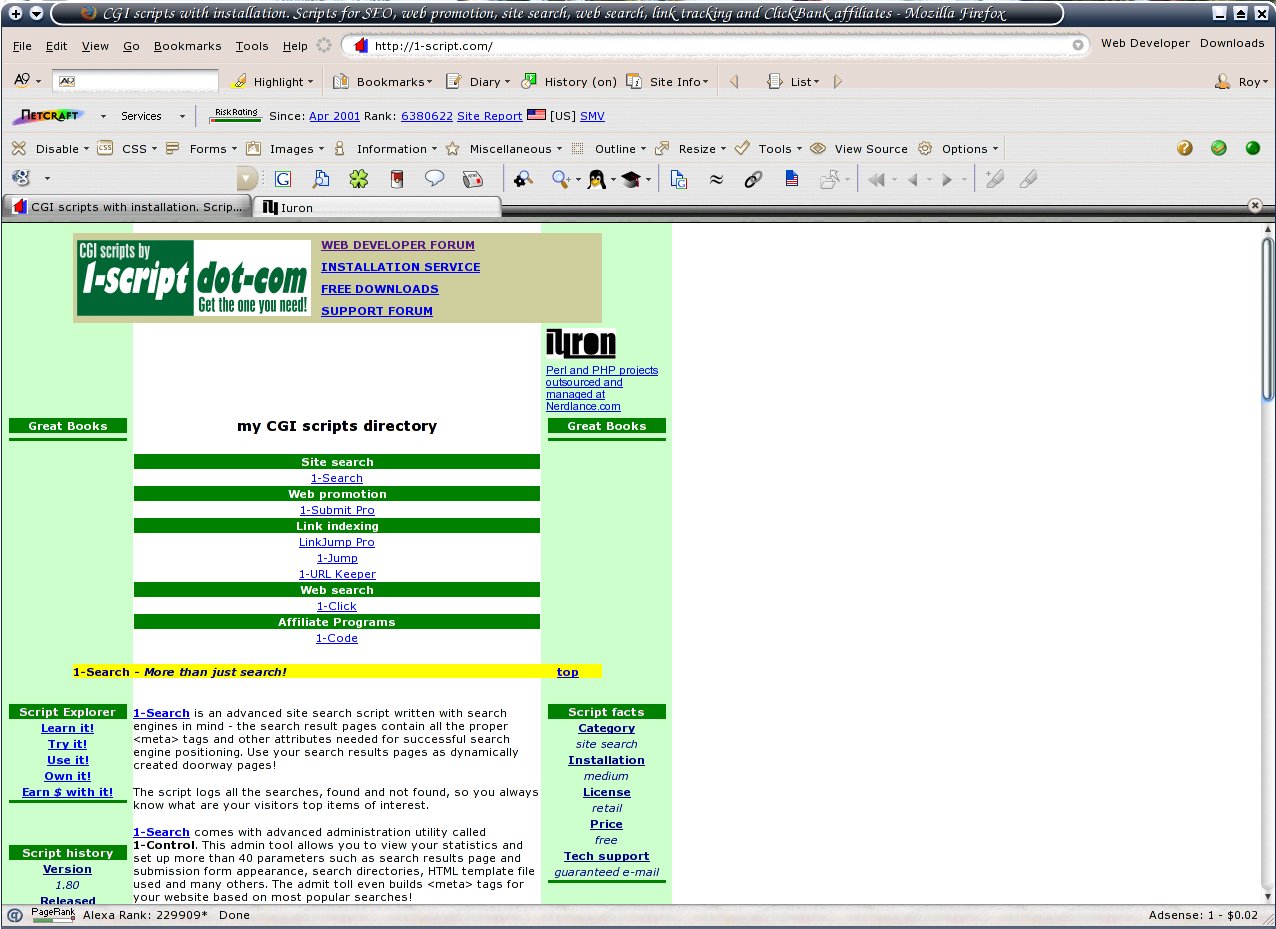Click the 1-script dot-com banner image

(x=194, y=278)
